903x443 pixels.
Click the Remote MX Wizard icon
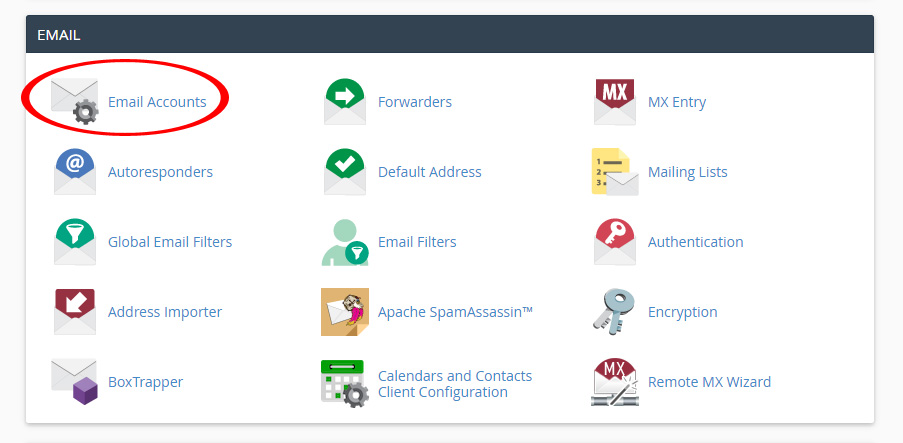click(615, 382)
